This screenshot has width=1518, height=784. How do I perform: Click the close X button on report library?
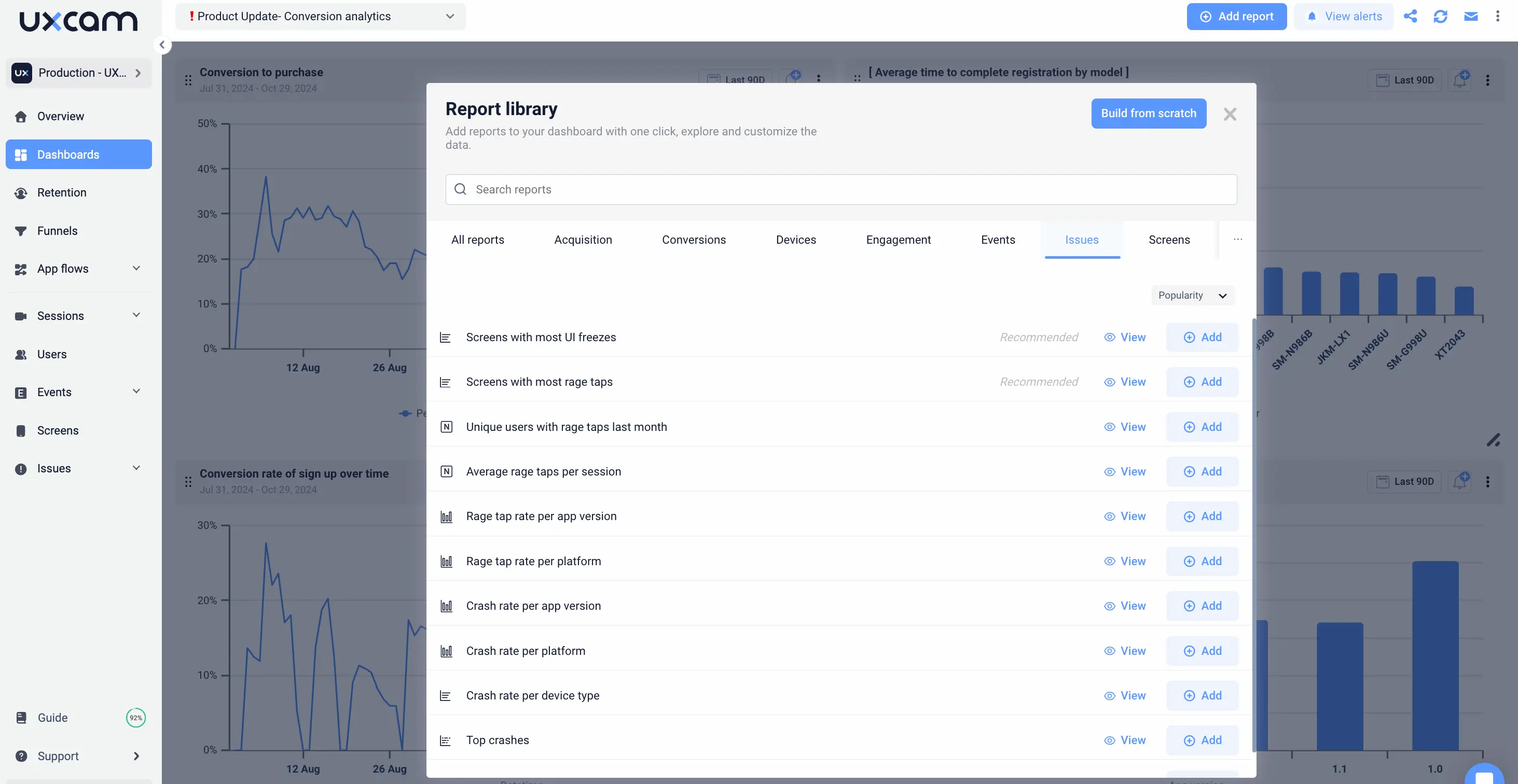[1229, 113]
